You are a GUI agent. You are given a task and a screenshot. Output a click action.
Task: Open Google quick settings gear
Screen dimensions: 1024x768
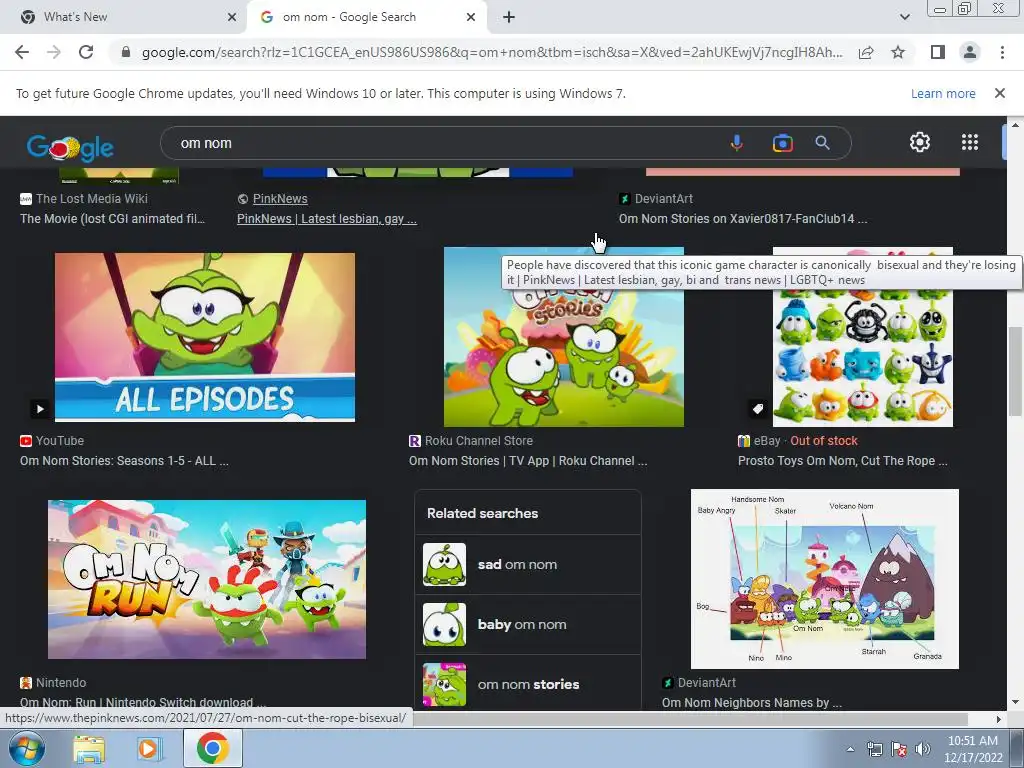(x=920, y=142)
